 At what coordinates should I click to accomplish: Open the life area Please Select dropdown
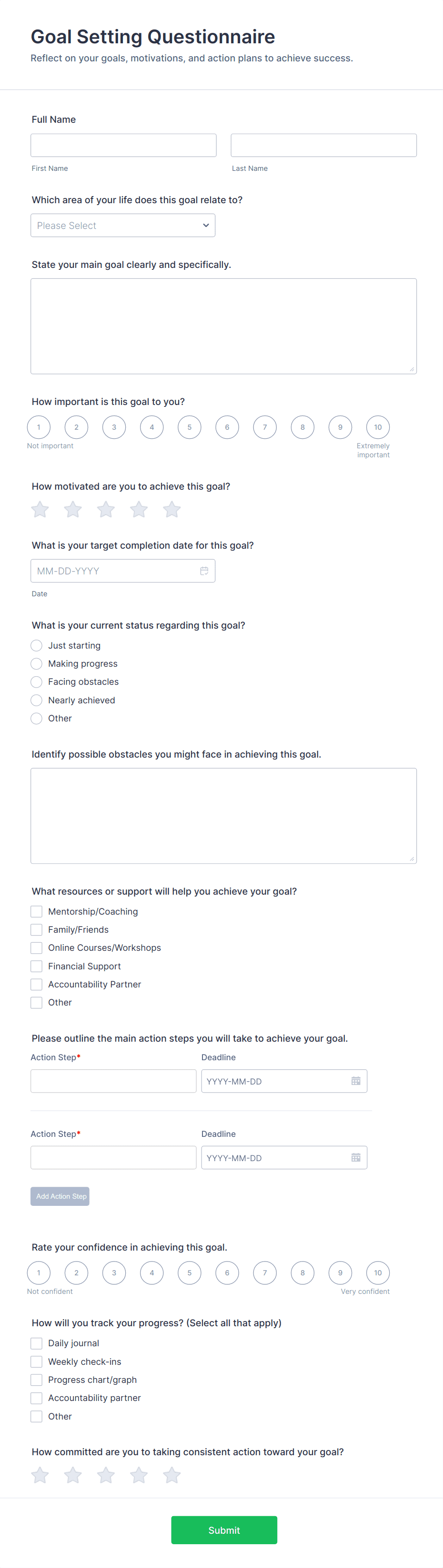point(122,225)
